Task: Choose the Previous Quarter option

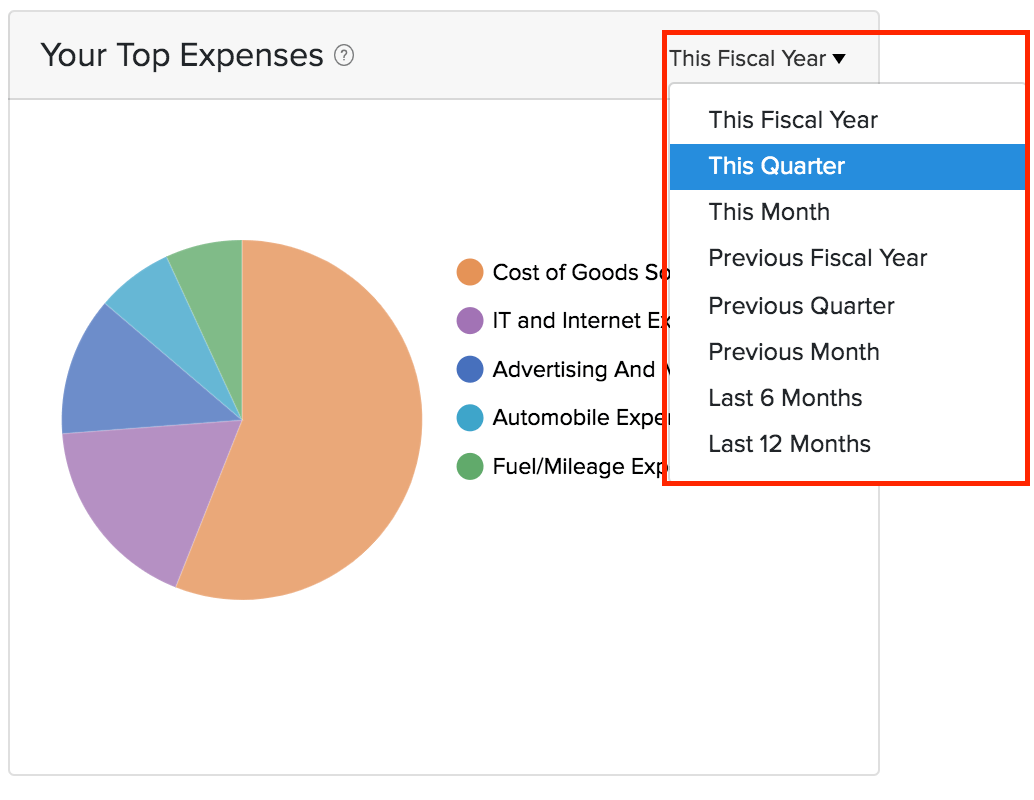Action: coord(801,305)
